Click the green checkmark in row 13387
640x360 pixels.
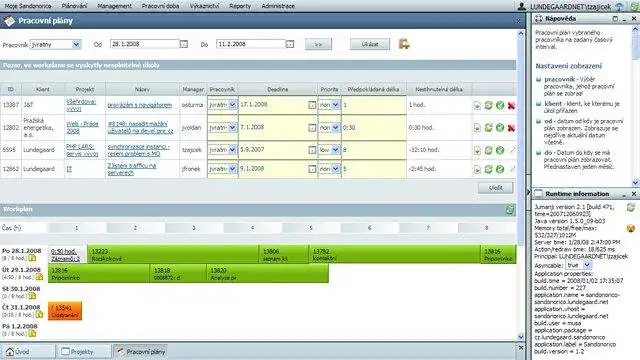tap(500, 105)
